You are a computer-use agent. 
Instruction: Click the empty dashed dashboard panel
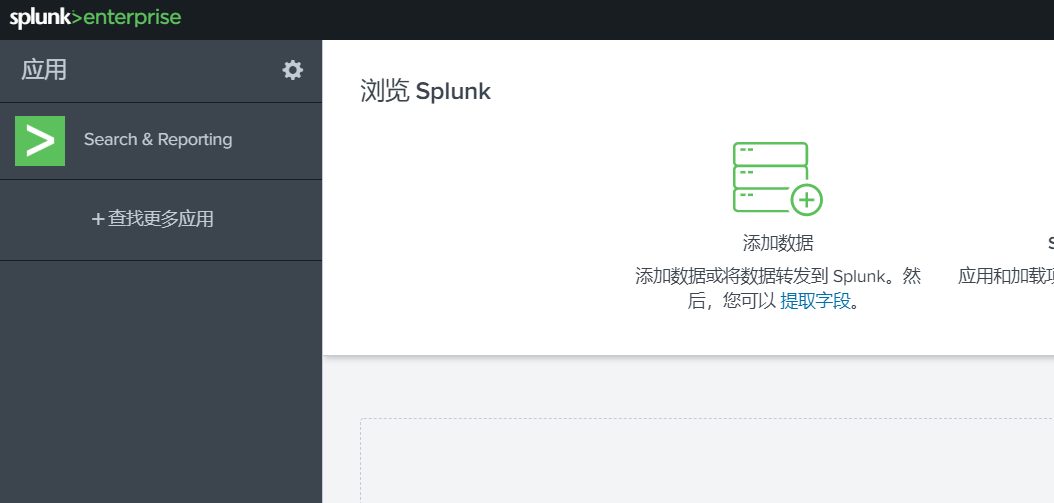(x=707, y=461)
